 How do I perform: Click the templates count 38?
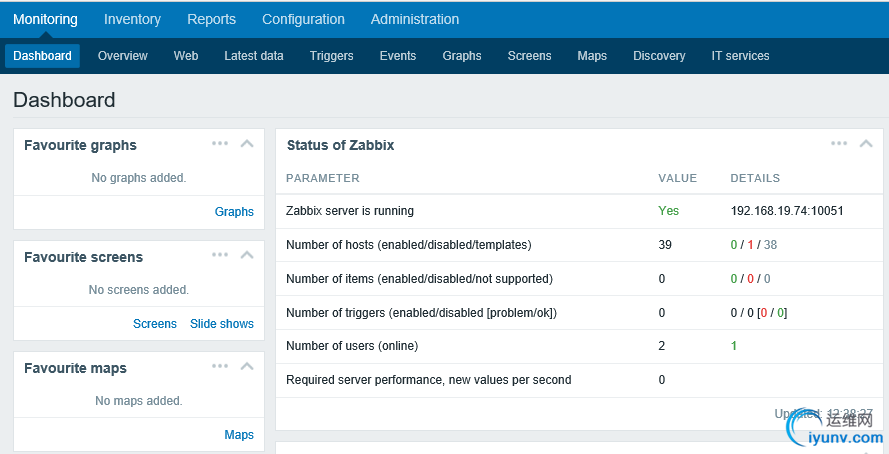[771, 245]
